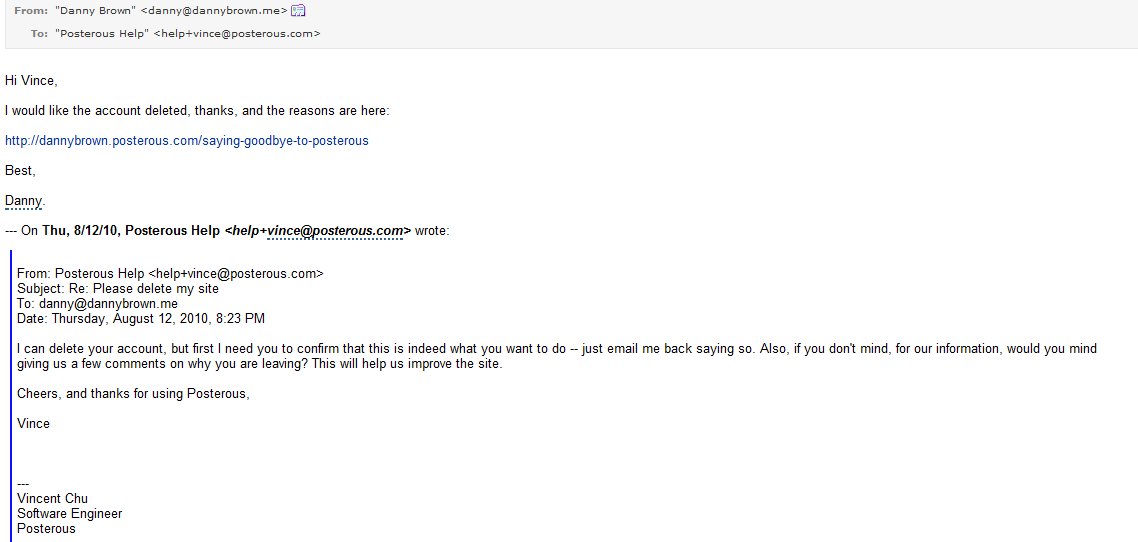The image size is (1138, 542).
Task: Click "Software Engineer" in the signature
Action: tap(70, 514)
